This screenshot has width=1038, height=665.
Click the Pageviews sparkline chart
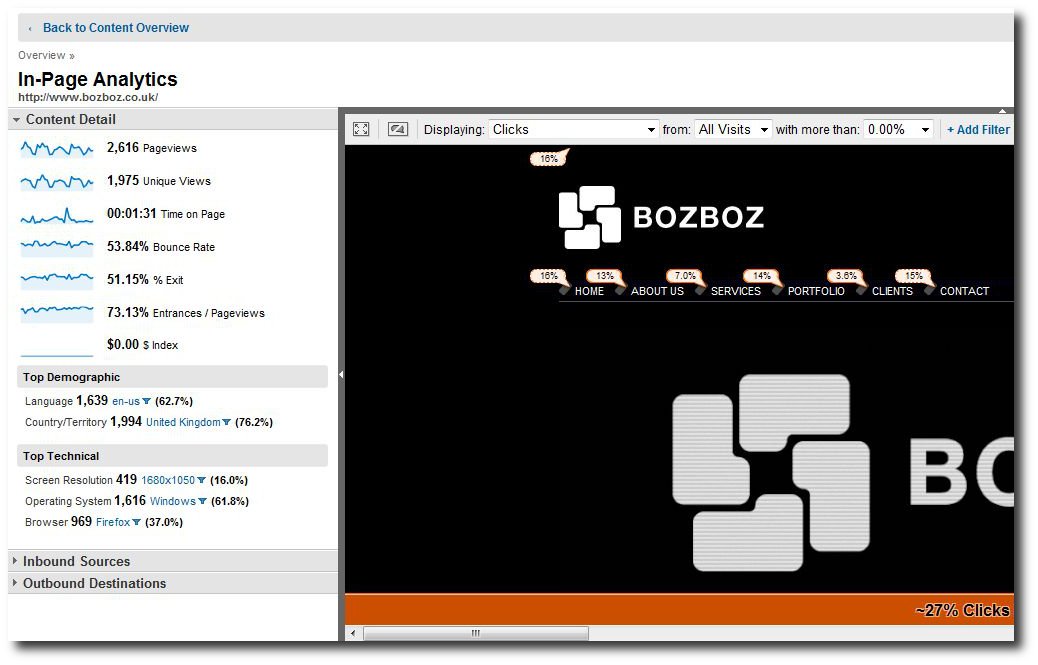[57, 148]
